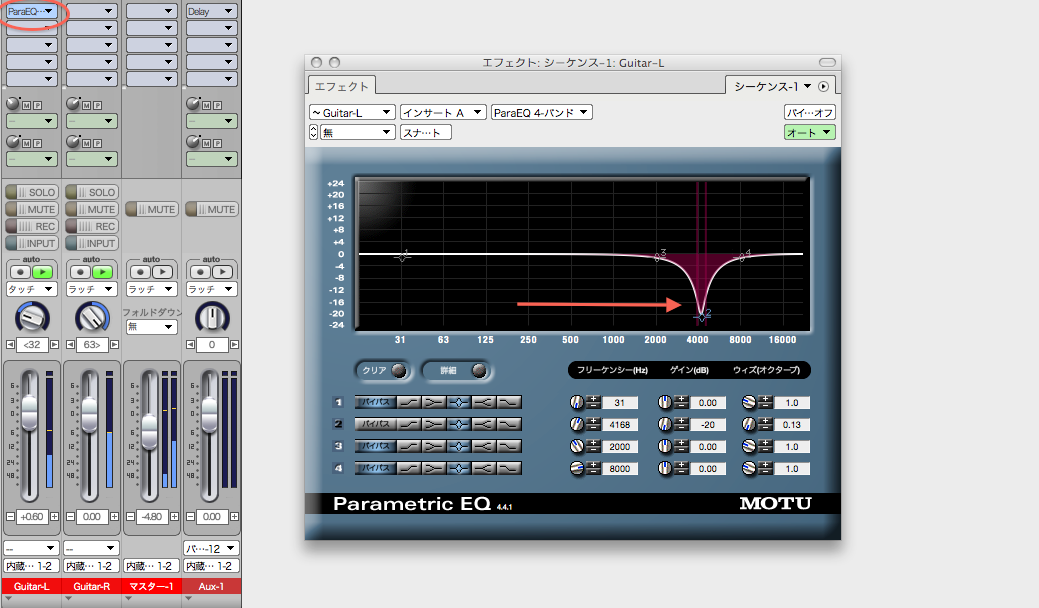This screenshot has width=1039, height=608.
Task: Open the インサート A dropdown
Action: pyautogui.click(x=443, y=113)
